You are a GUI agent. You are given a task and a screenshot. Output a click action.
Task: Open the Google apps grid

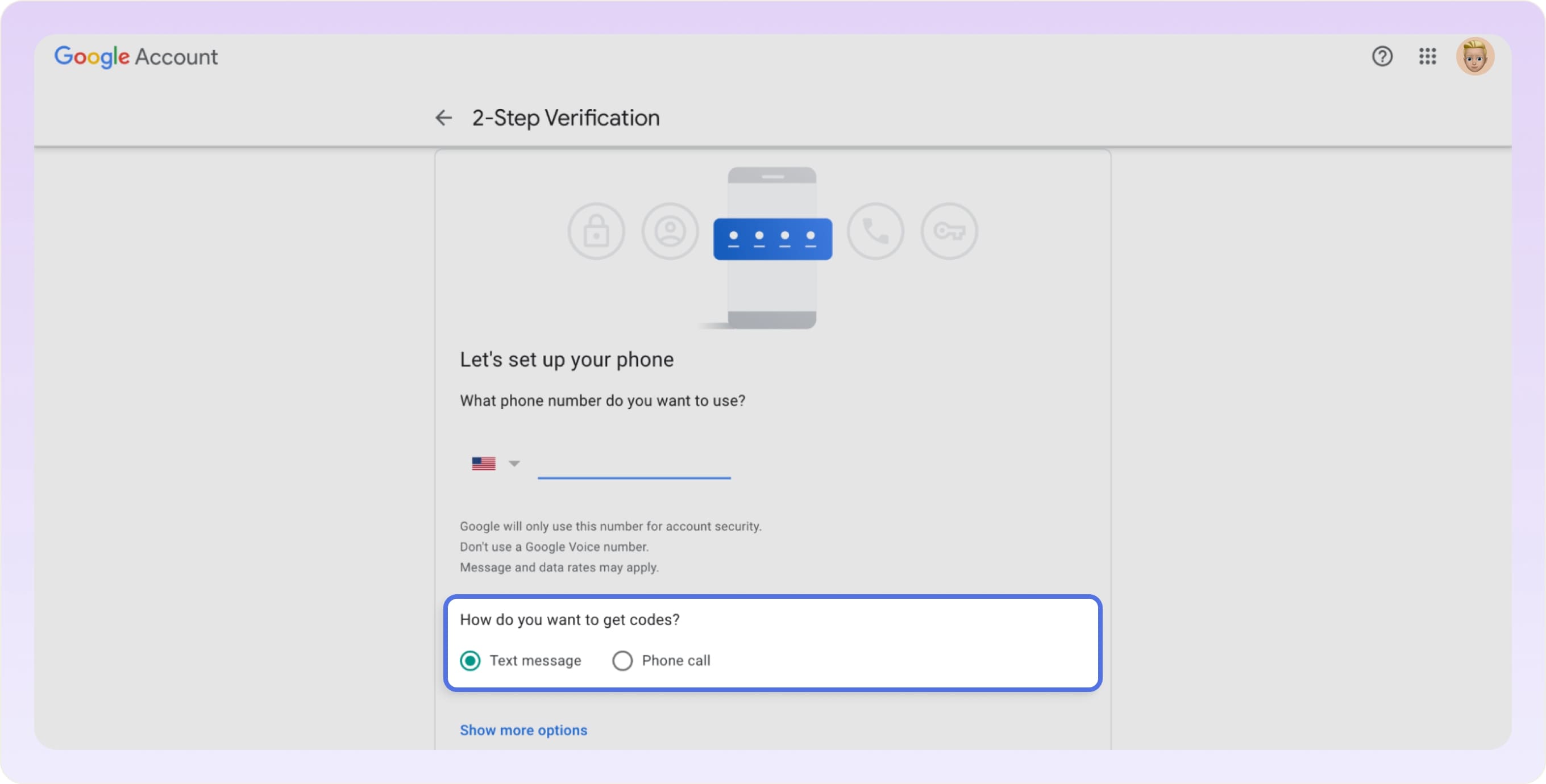tap(1428, 56)
